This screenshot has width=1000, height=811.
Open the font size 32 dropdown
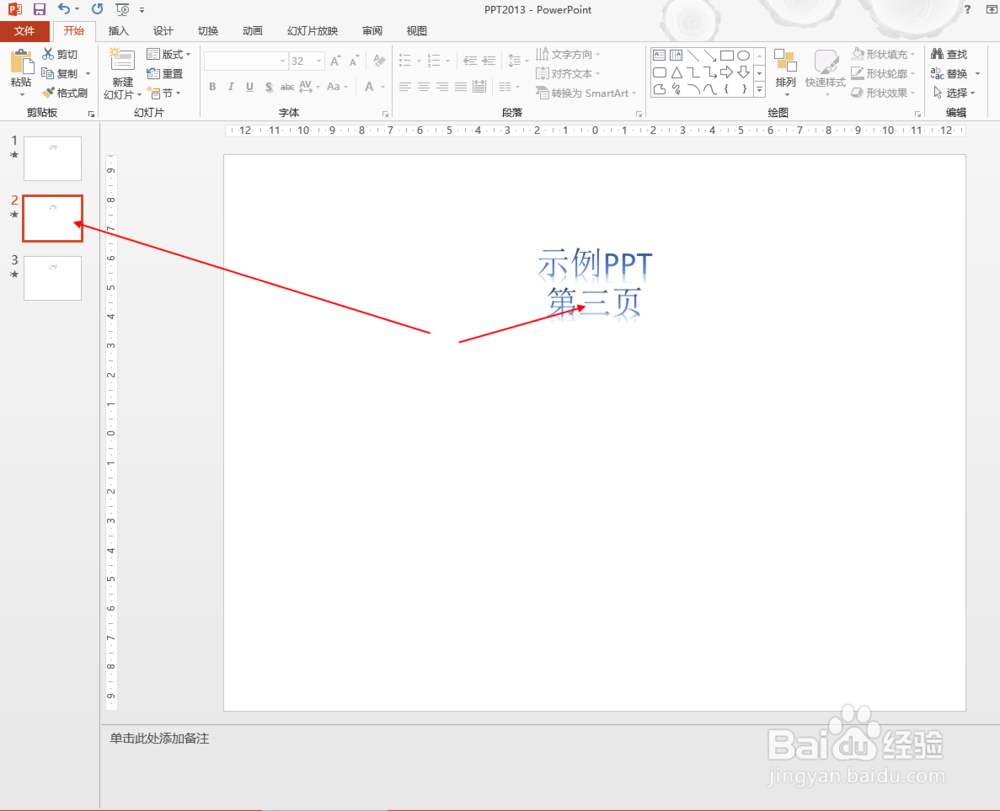[319, 61]
